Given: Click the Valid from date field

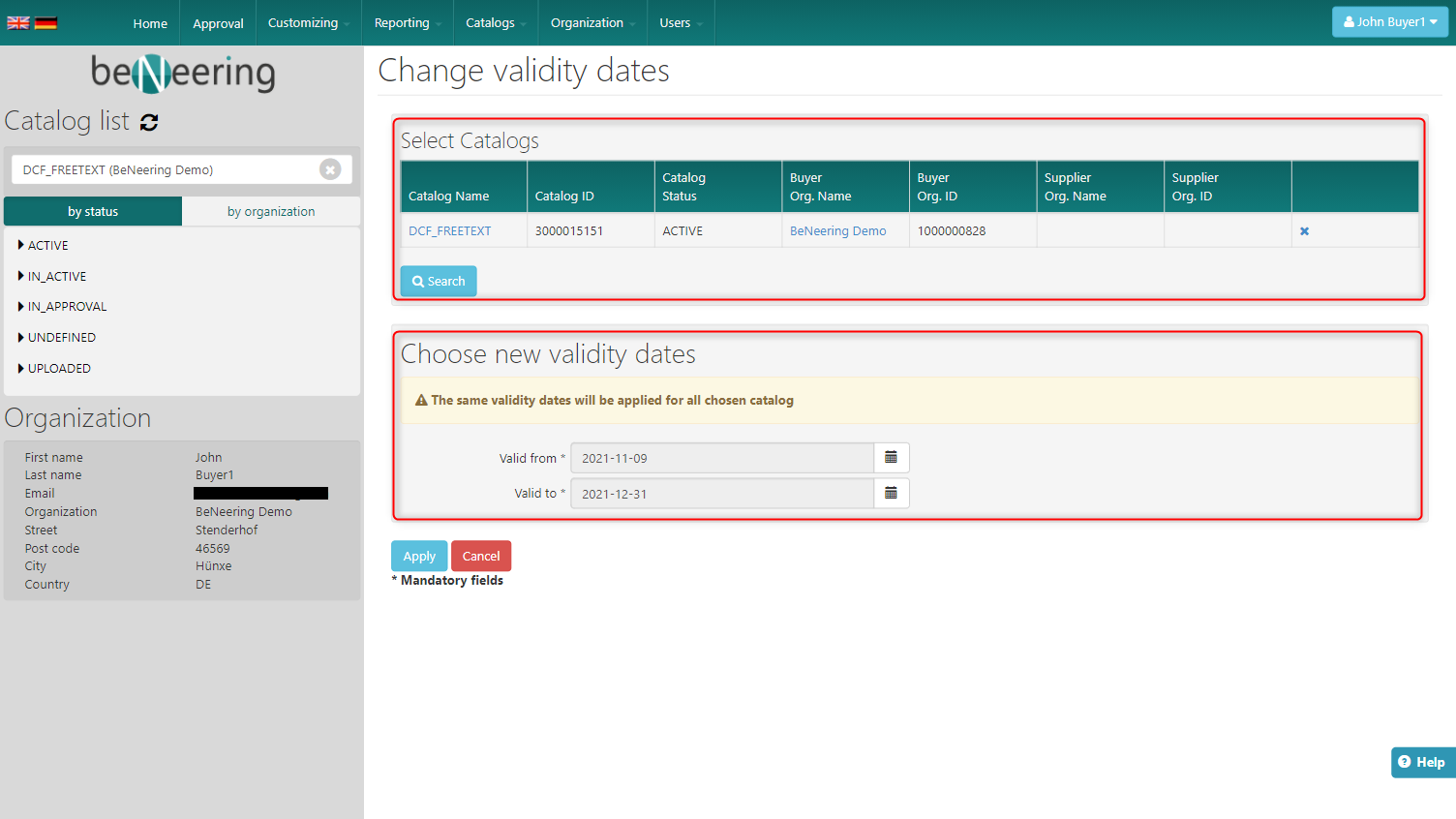Looking at the screenshot, I should click(721, 458).
